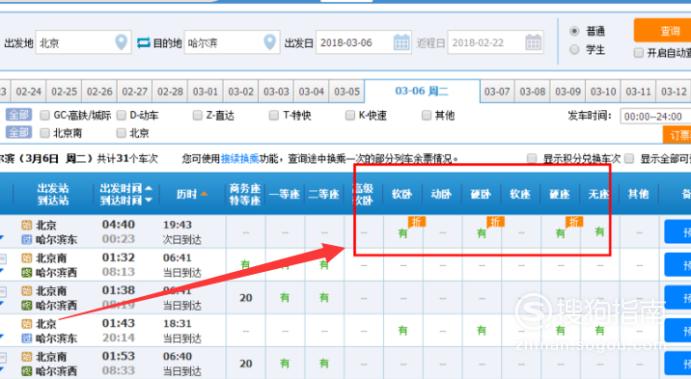This screenshot has height=379, width=691.
Task: Click the book button for the 04:40 train
Action: 678,231
